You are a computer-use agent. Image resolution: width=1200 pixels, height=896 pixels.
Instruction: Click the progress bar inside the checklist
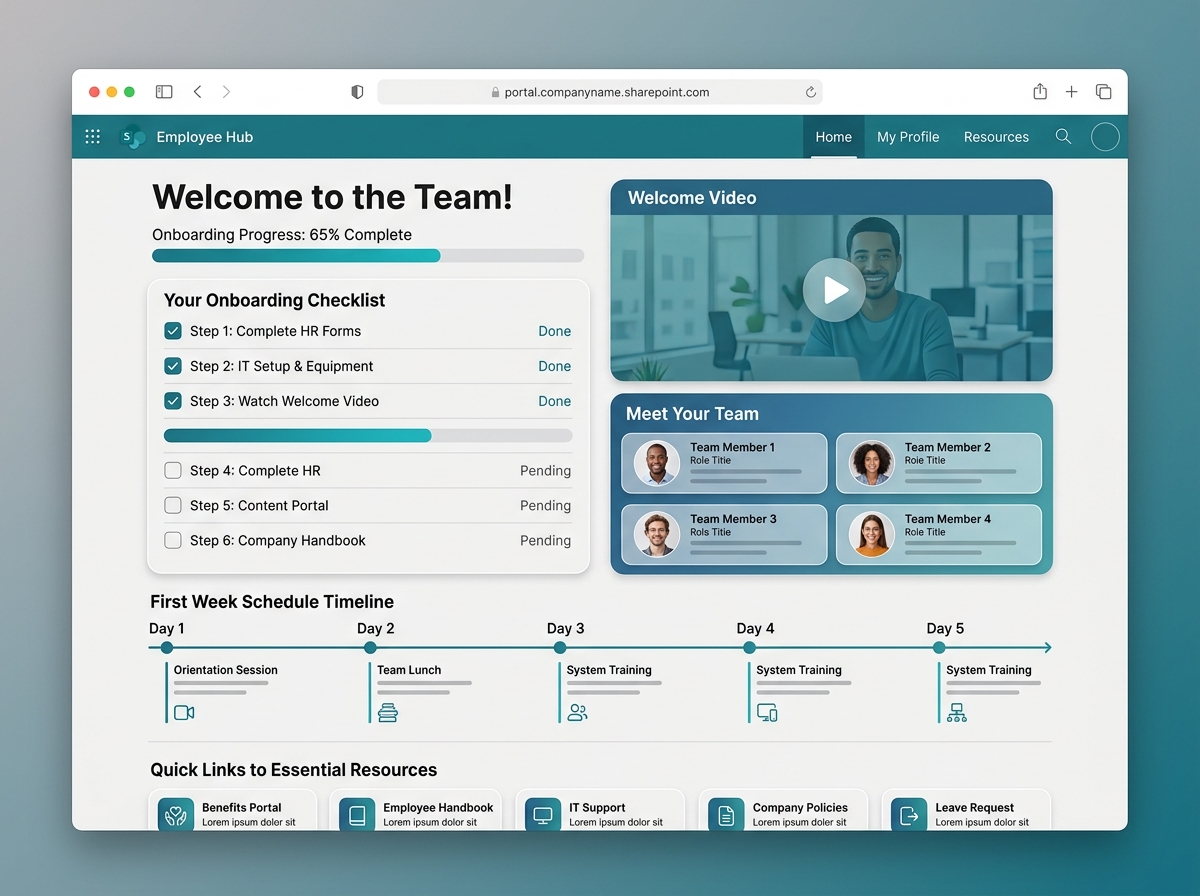click(x=368, y=436)
